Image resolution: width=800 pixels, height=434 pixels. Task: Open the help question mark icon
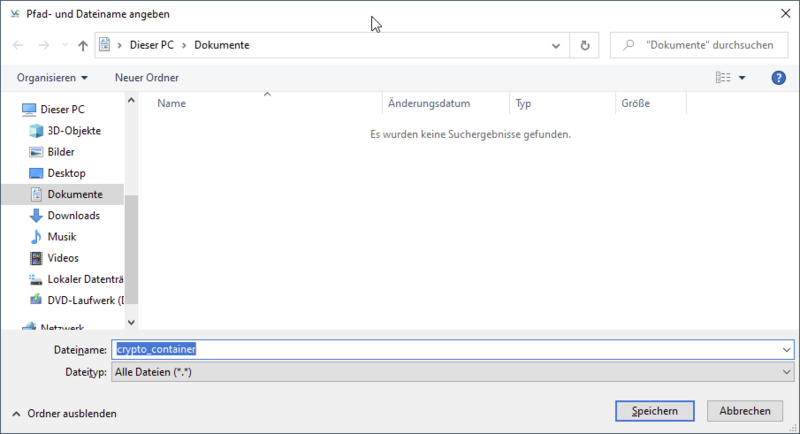778,77
